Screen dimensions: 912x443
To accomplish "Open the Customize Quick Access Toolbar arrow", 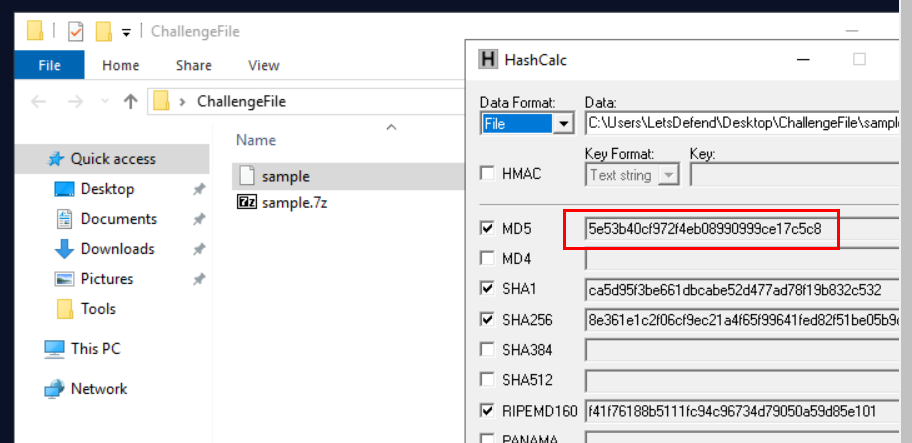I will point(126,33).
